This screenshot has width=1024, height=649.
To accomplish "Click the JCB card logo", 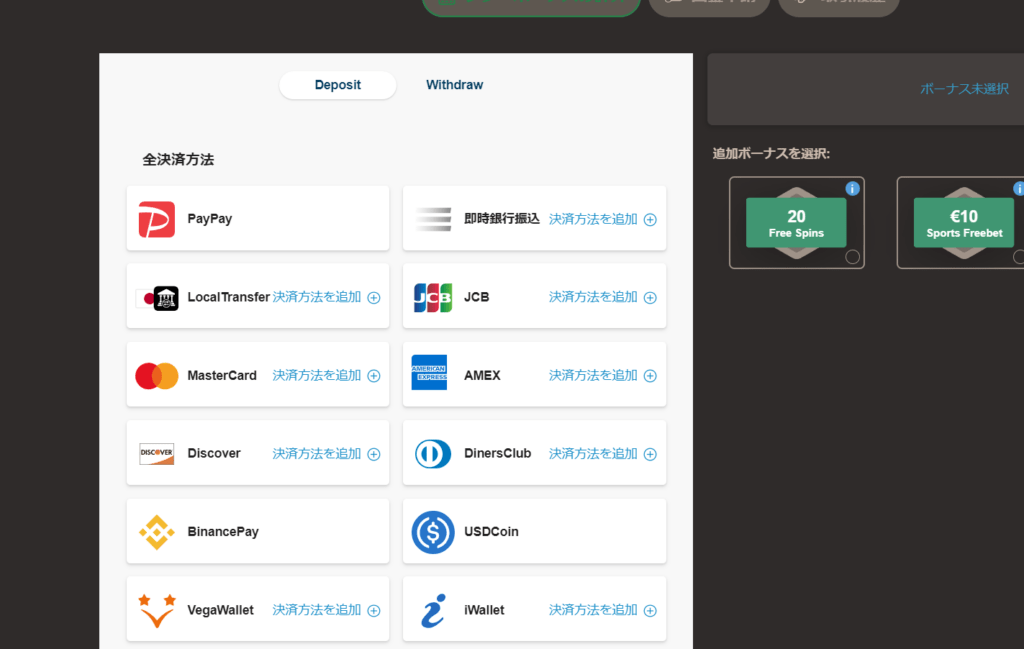I will pyautogui.click(x=433, y=298).
